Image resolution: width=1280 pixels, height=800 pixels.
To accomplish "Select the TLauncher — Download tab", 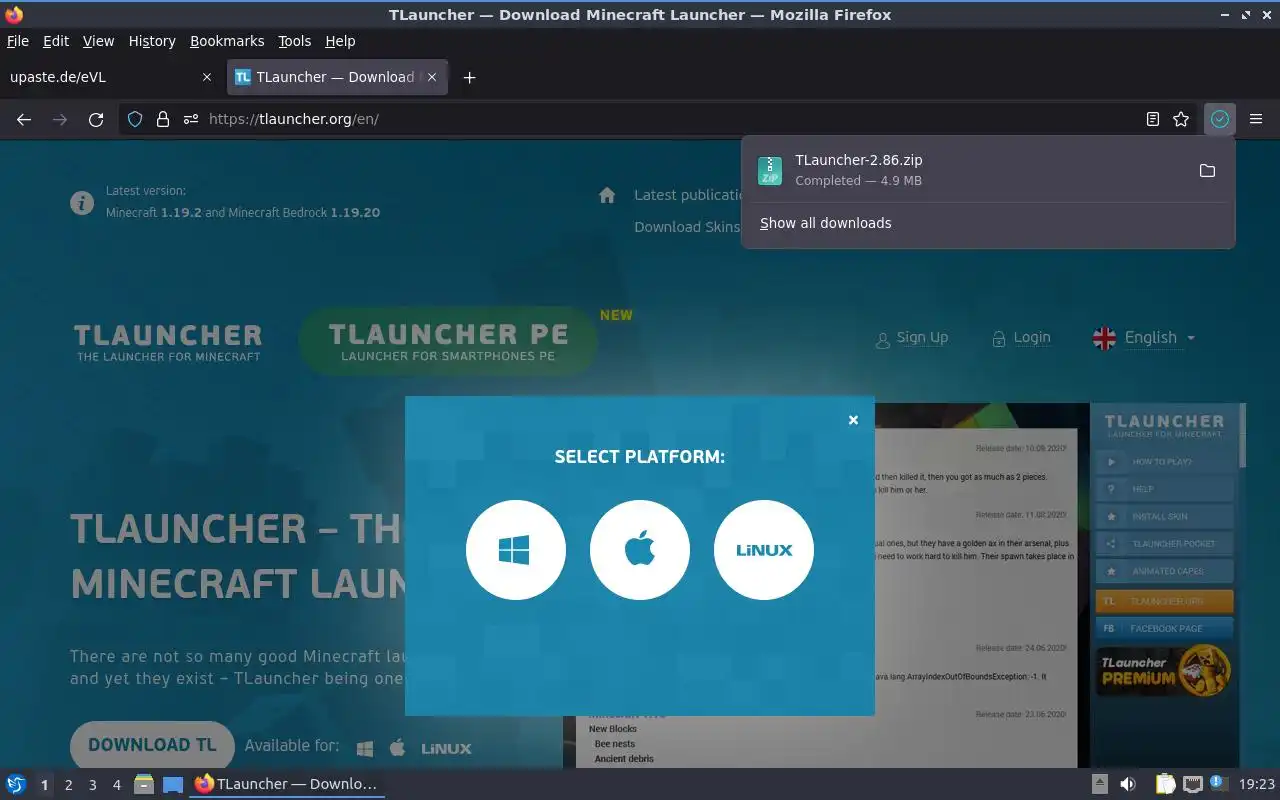I will 338,77.
